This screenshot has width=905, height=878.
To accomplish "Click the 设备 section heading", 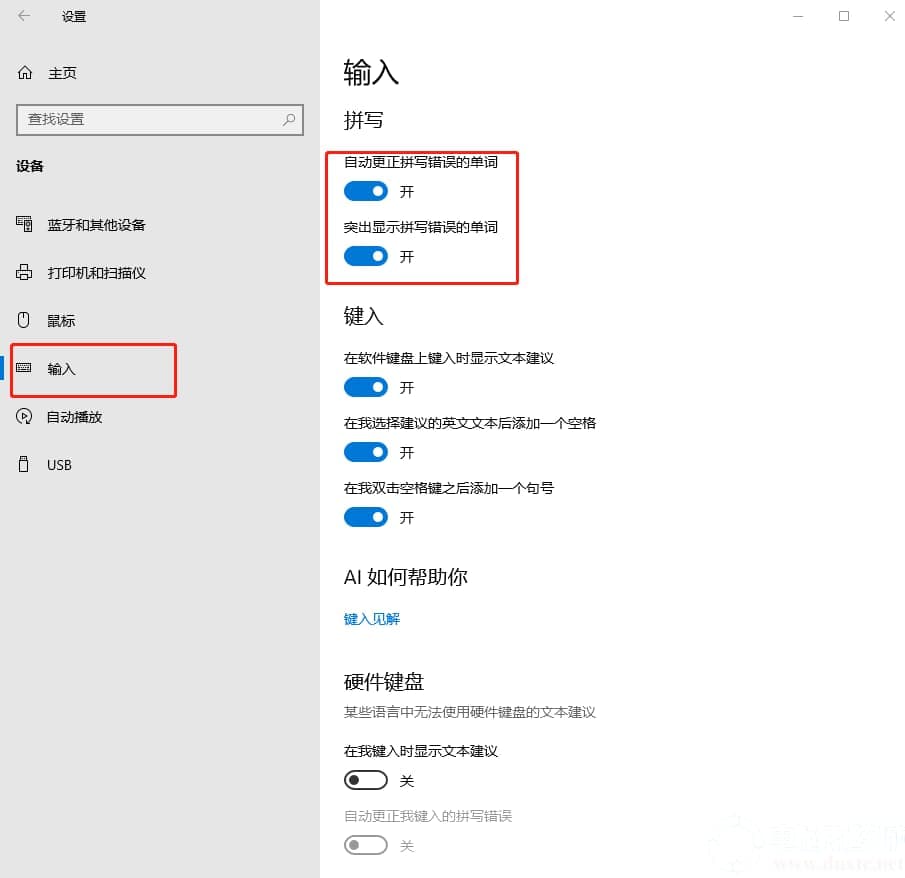I will [29, 166].
